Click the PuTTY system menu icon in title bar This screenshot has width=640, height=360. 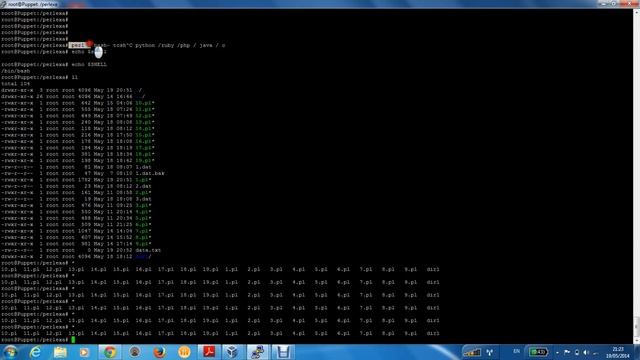[3, 4]
